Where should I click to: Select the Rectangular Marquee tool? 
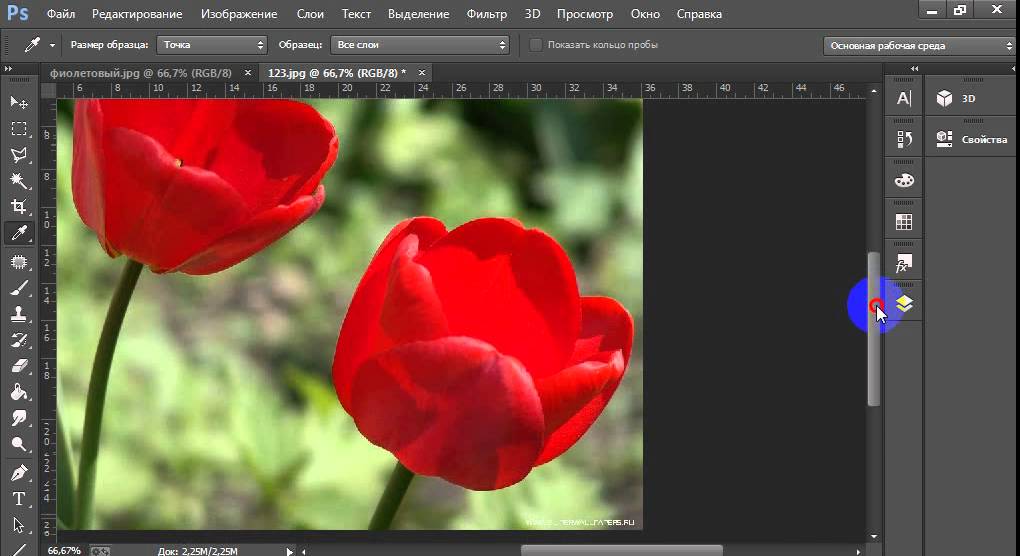tap(19, 129)
